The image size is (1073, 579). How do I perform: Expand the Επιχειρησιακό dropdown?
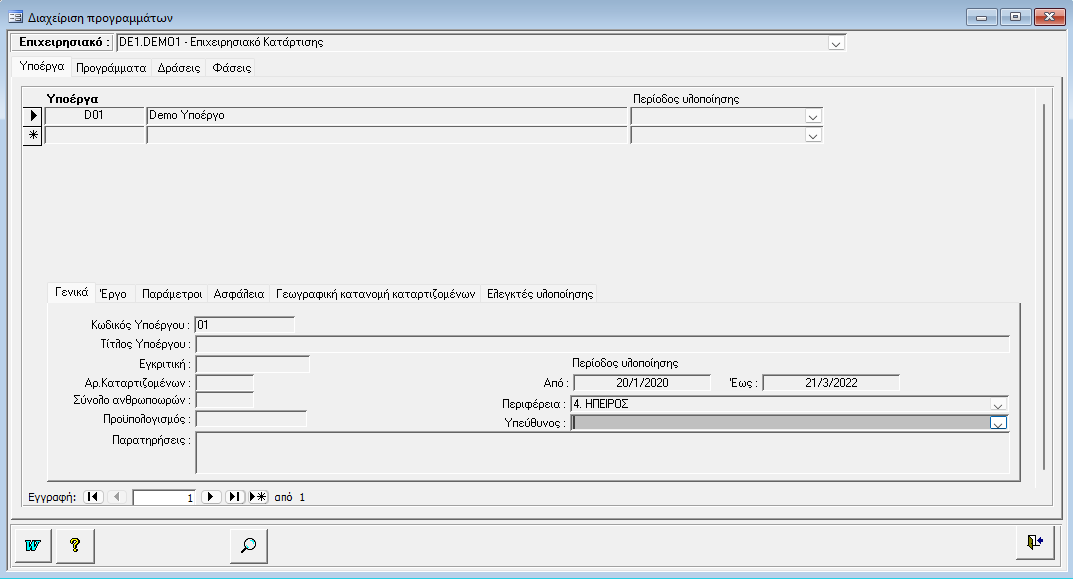836,43
